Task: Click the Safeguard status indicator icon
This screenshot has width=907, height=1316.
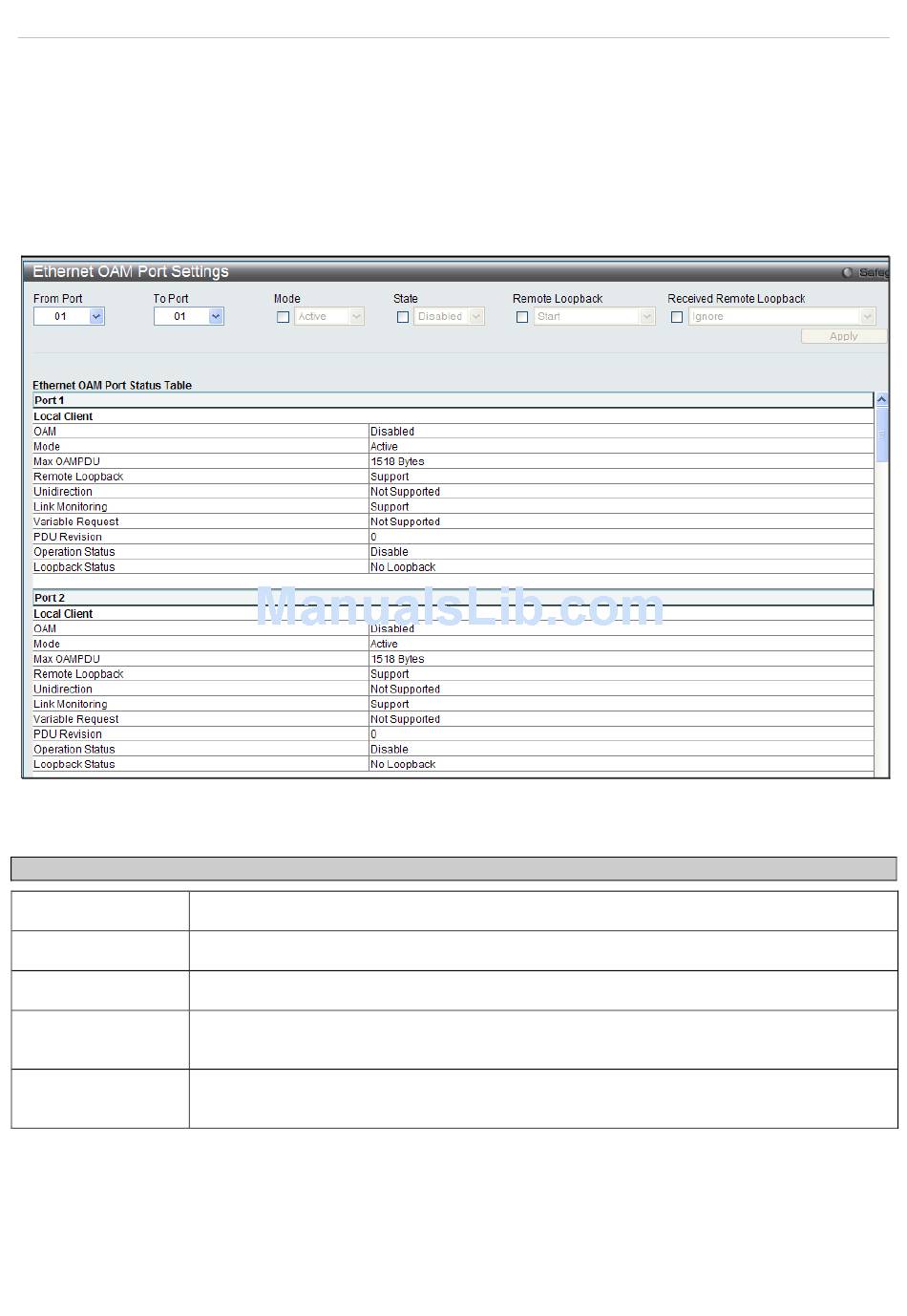Action: click(x=847, y=273)
